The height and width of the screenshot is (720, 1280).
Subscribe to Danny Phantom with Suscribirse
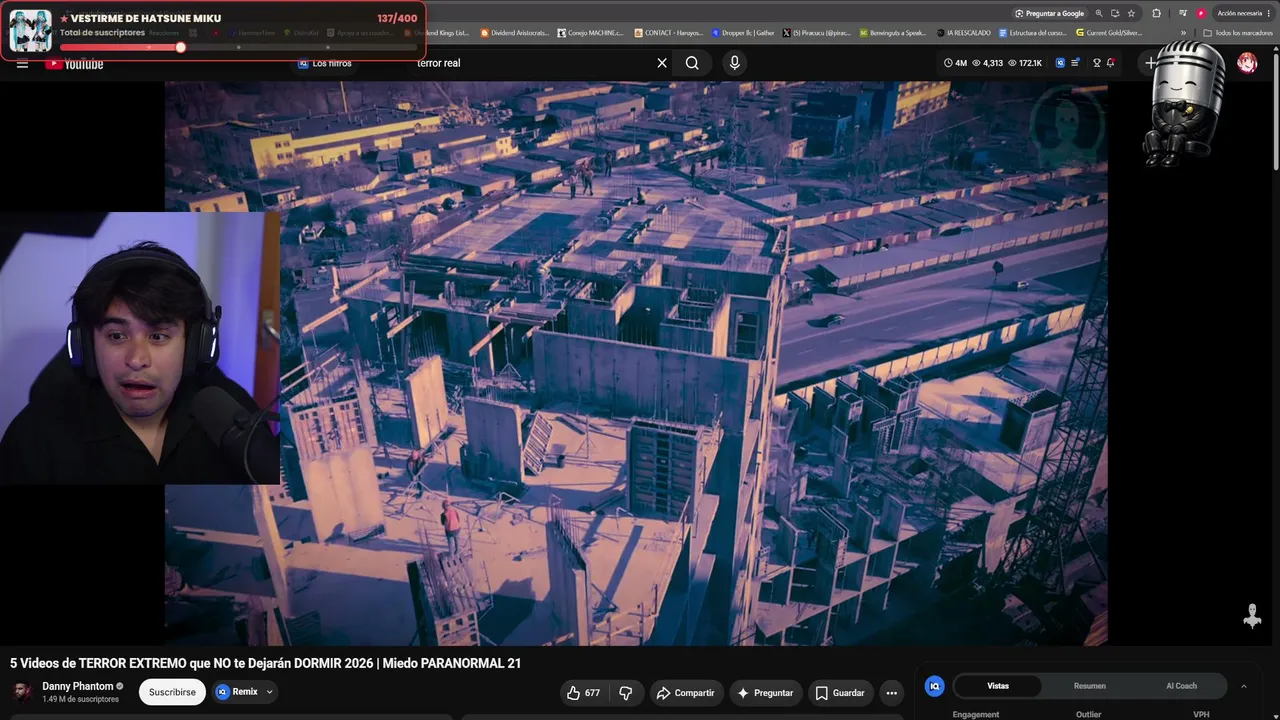pos(172,692)
